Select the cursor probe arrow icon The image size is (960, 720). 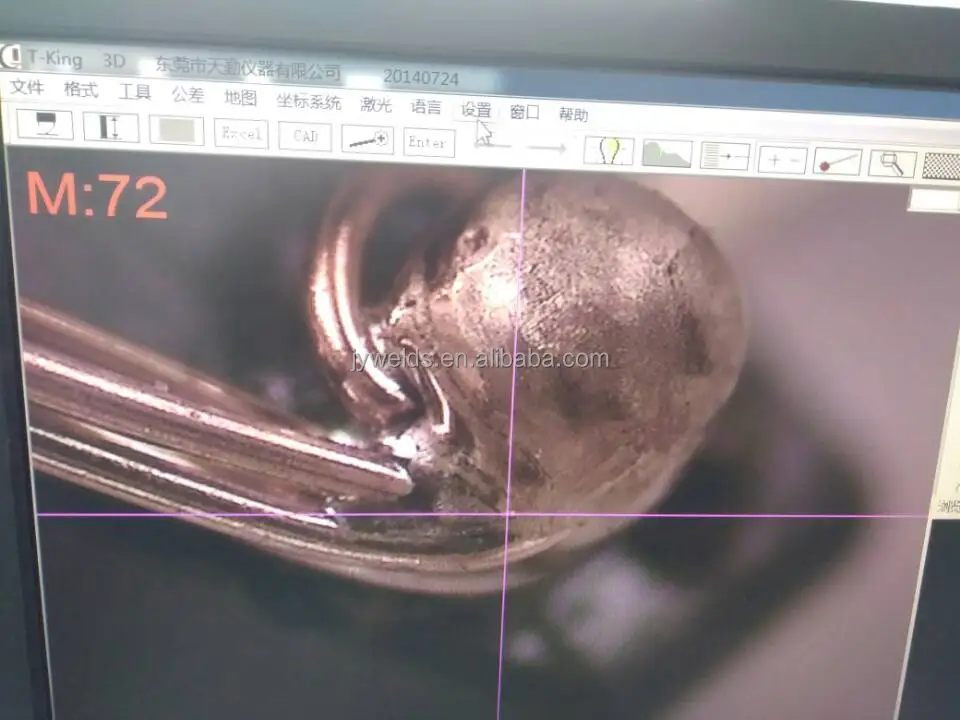(x=486, y=140)
